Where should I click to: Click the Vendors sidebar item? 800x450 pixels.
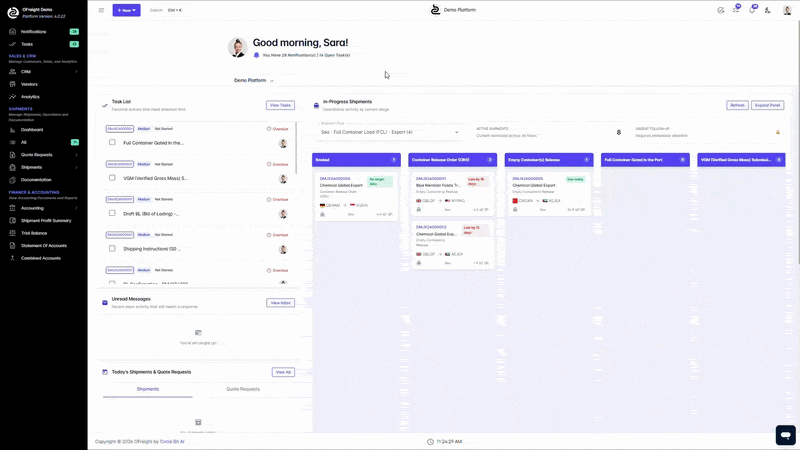coord(29,84)
